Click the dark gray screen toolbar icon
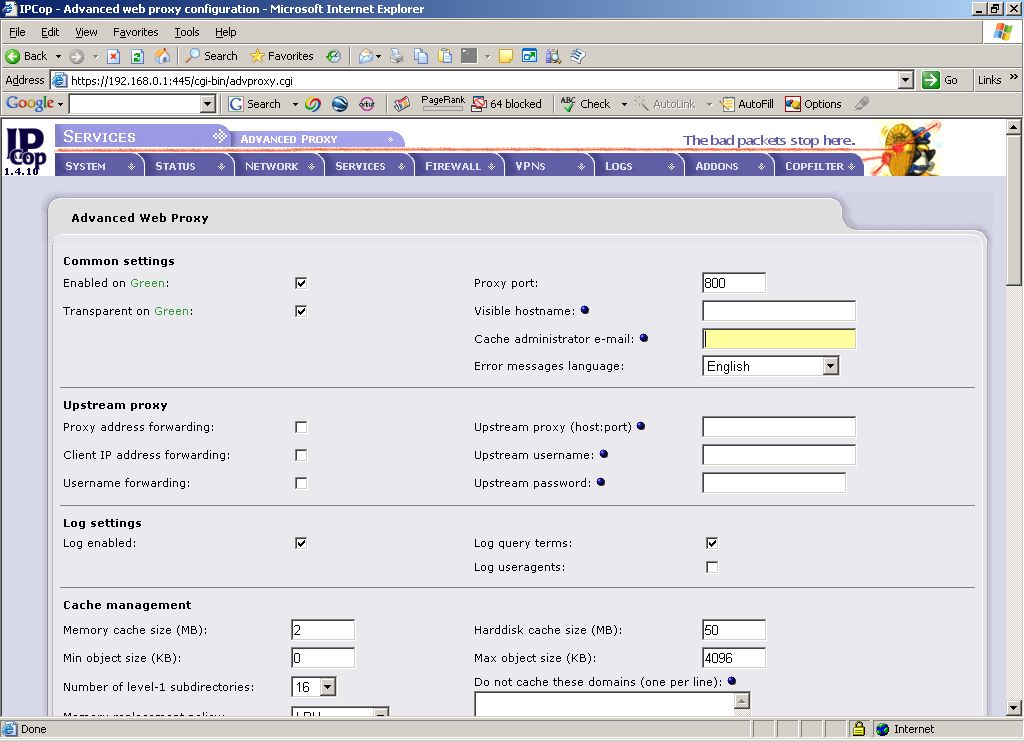Image resolution: width=1024 pixels, height=742 pixels. pyautogui.click(x=469, y=56)
